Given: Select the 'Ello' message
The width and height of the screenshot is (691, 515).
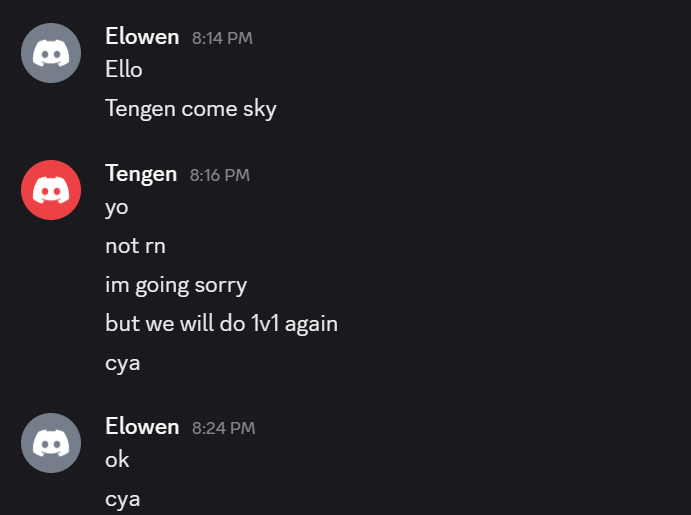Looking at the screenshot, I should 124,70.
